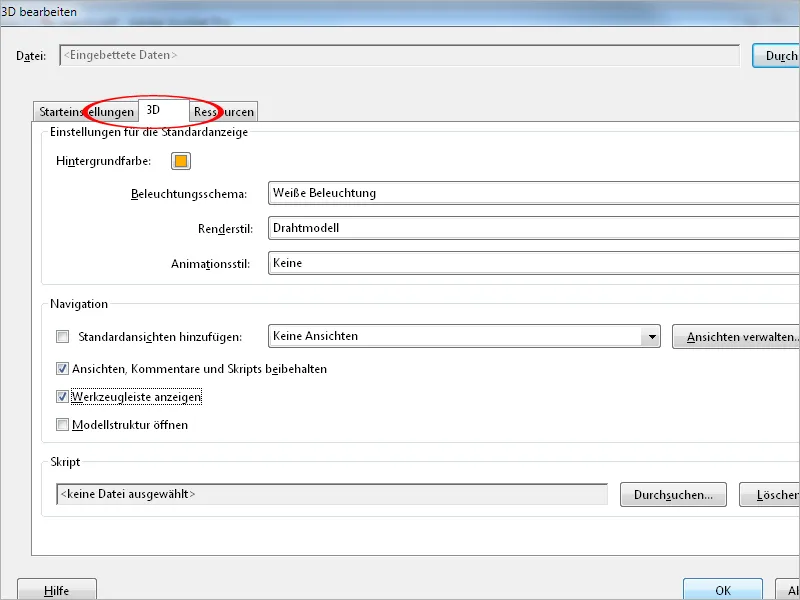Open the Beleuchtungsschema dropdown showing Weiße Beleuchtung
This screenshot has width=800, height=600.
pos(534,193)
